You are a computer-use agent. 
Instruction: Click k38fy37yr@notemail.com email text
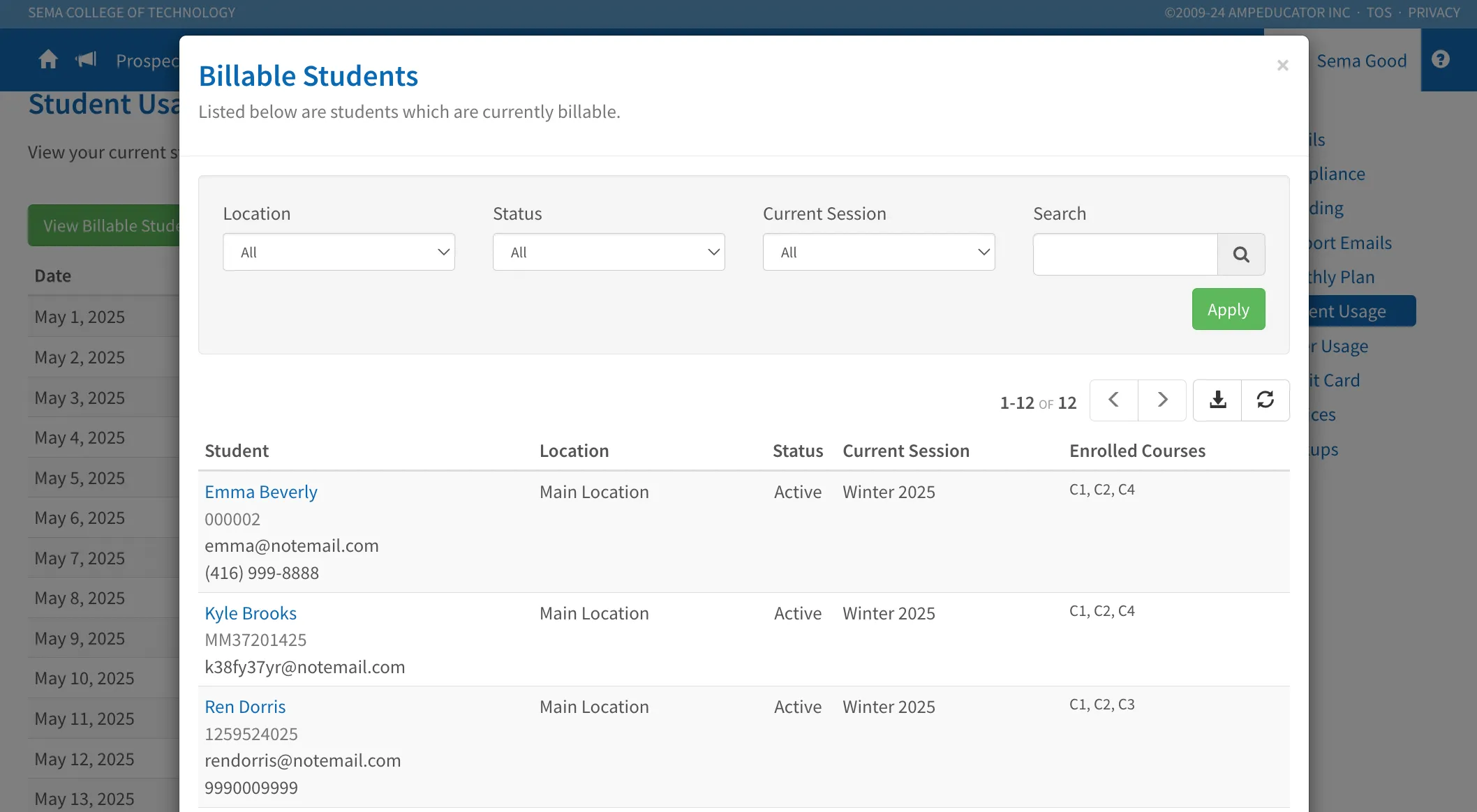pos(304,667)
